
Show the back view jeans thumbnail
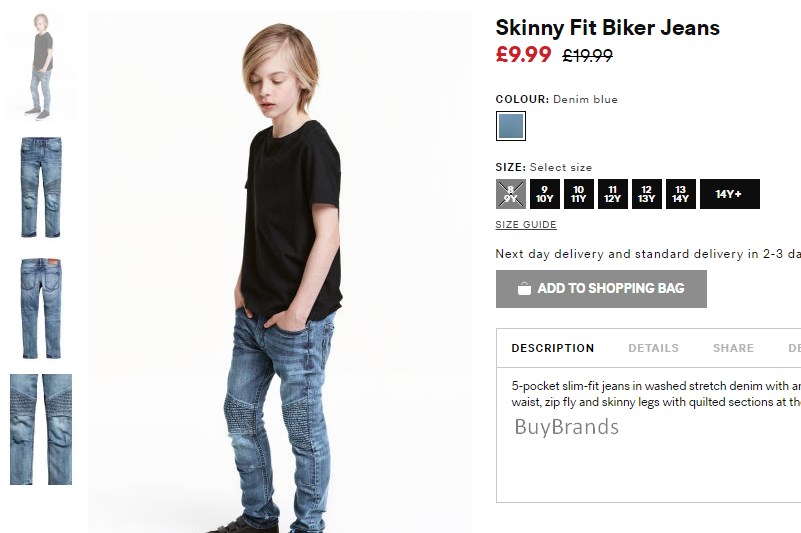[41, 308]
